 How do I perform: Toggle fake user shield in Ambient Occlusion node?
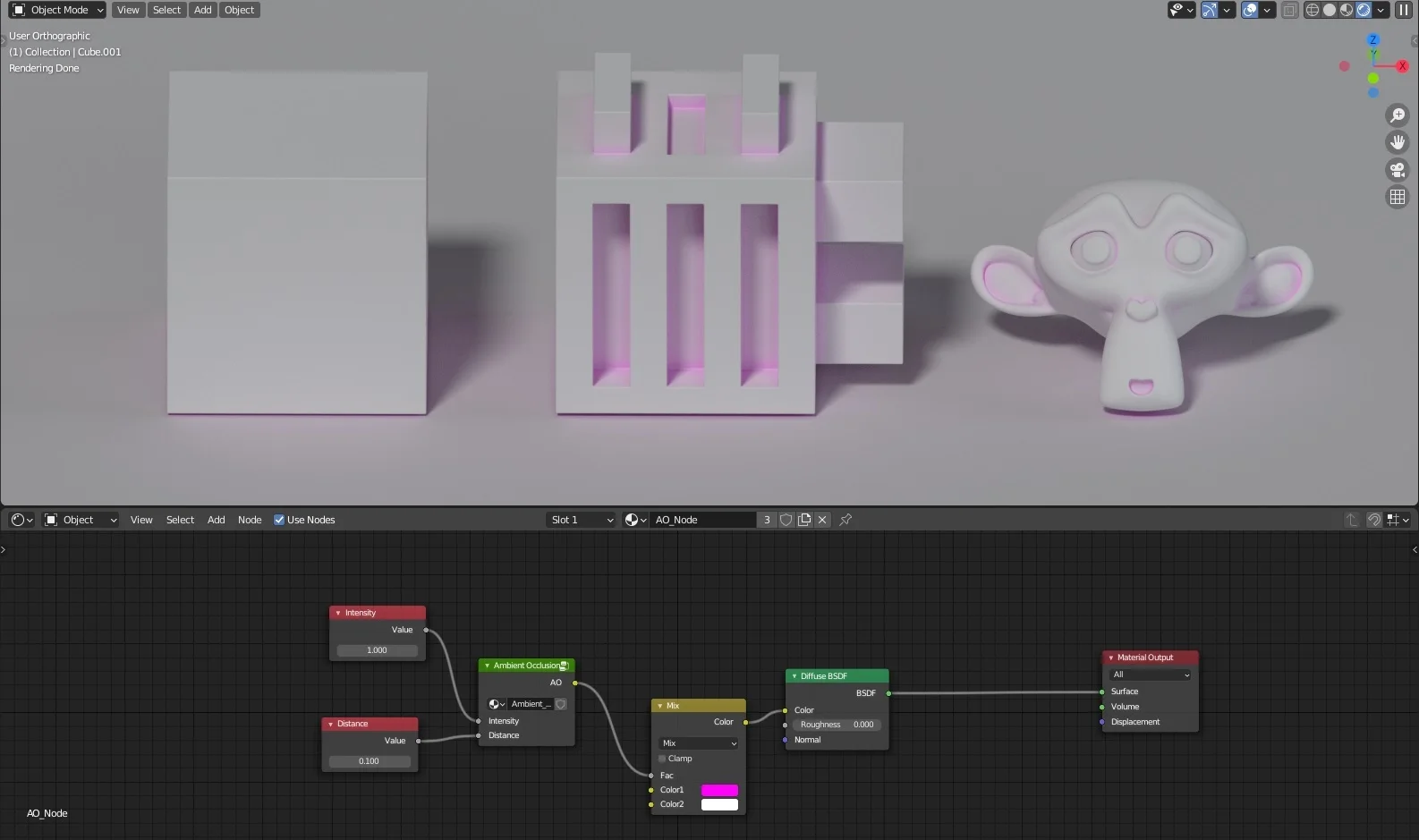[x=561, y=704]
